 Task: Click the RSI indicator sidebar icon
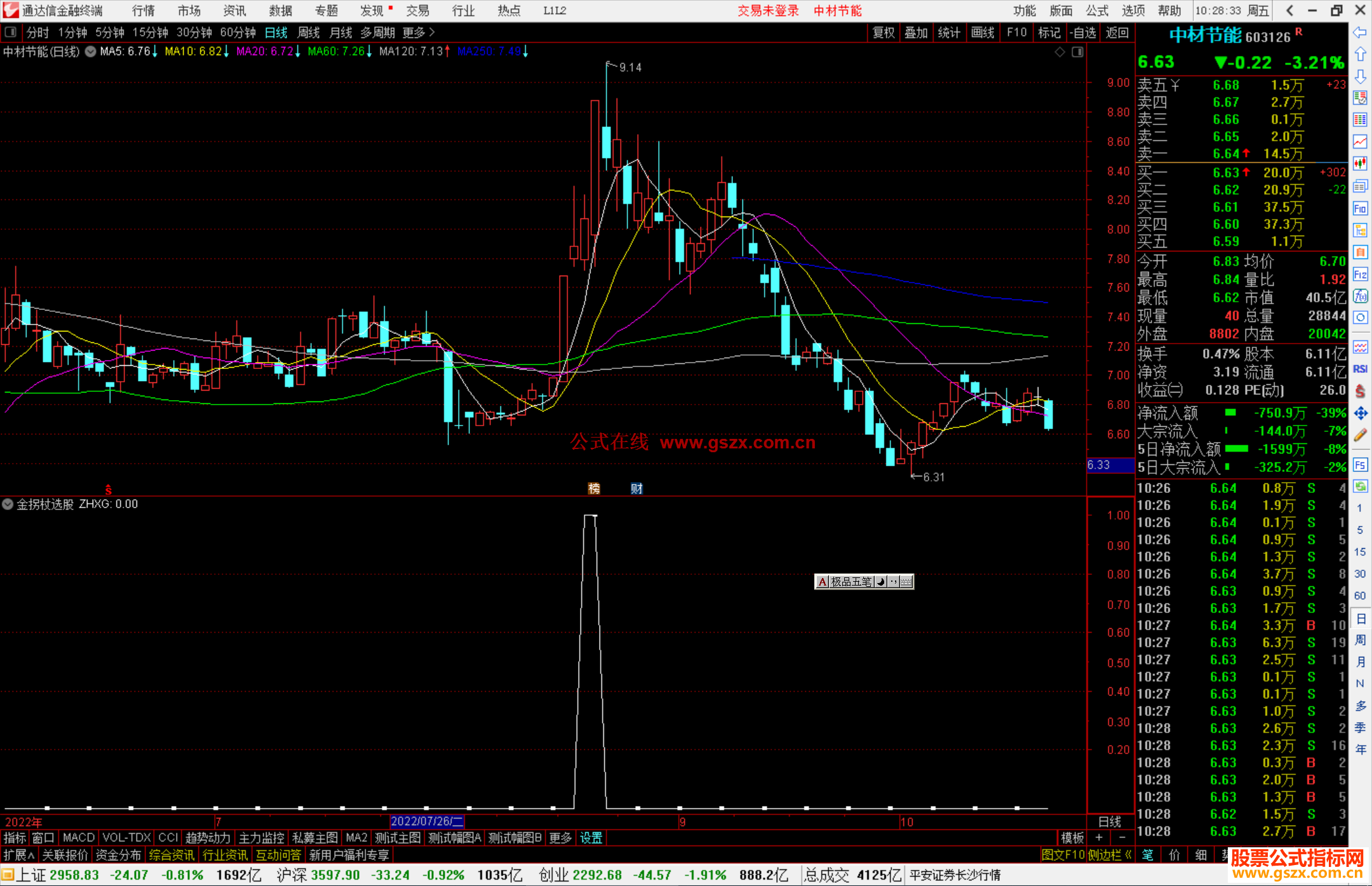(x=1359, y=369)
